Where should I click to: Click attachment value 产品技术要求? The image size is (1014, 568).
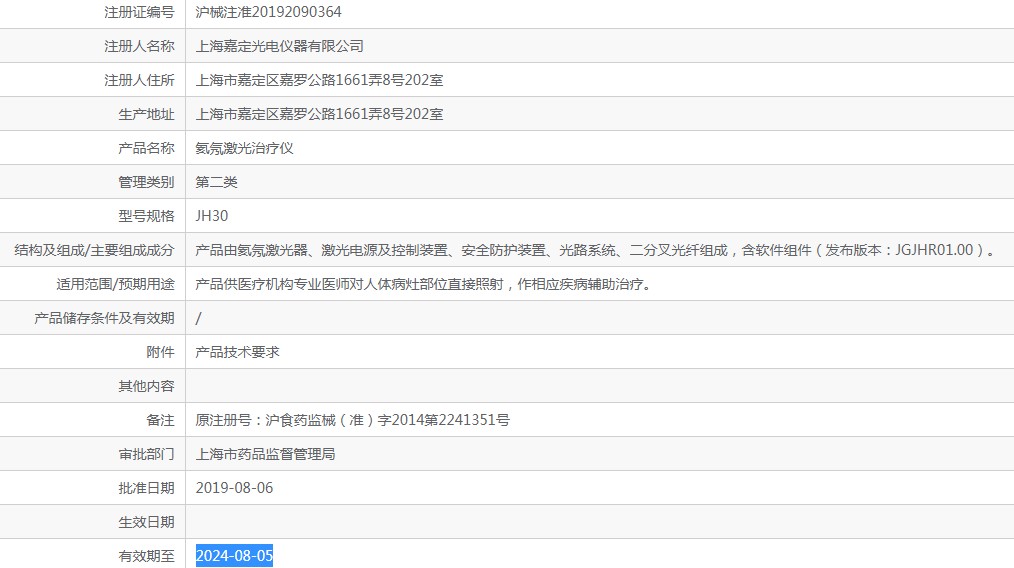coord(237,352)
